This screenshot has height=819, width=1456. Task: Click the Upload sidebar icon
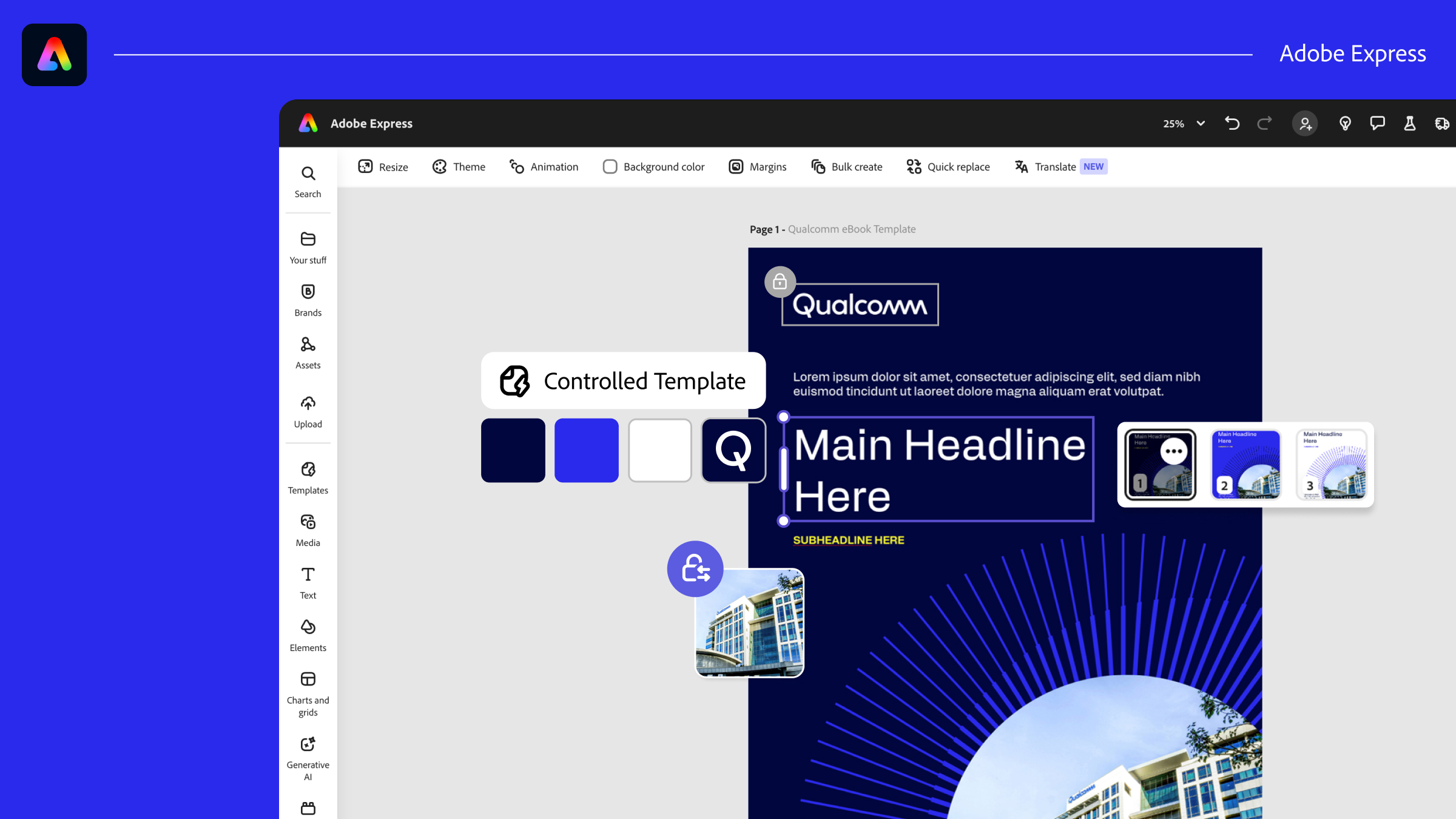[x=308, y=412]
